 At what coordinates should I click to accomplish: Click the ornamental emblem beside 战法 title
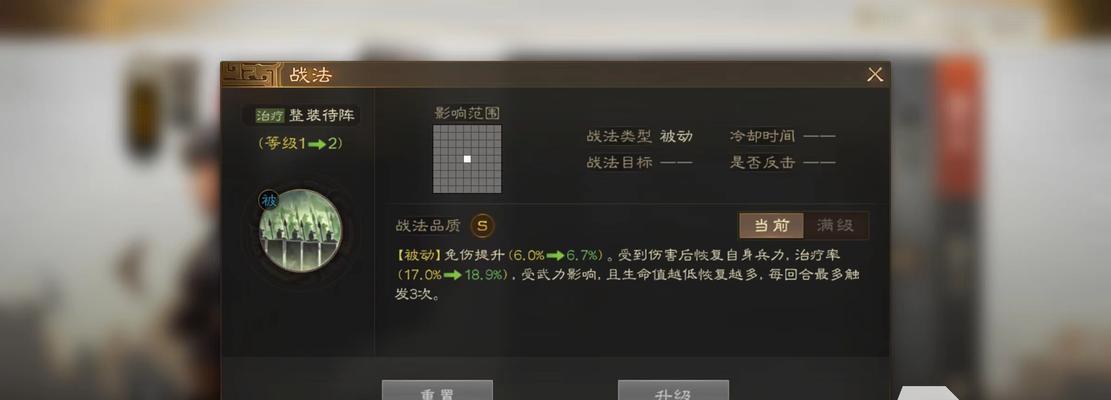coord(252,74)
